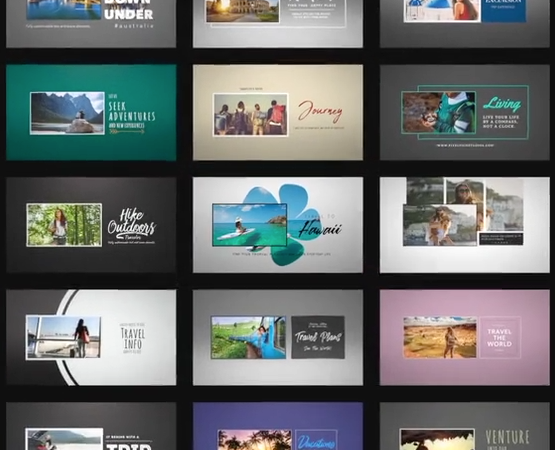Open the Colosseum sunset template

(x=278, y=24)
